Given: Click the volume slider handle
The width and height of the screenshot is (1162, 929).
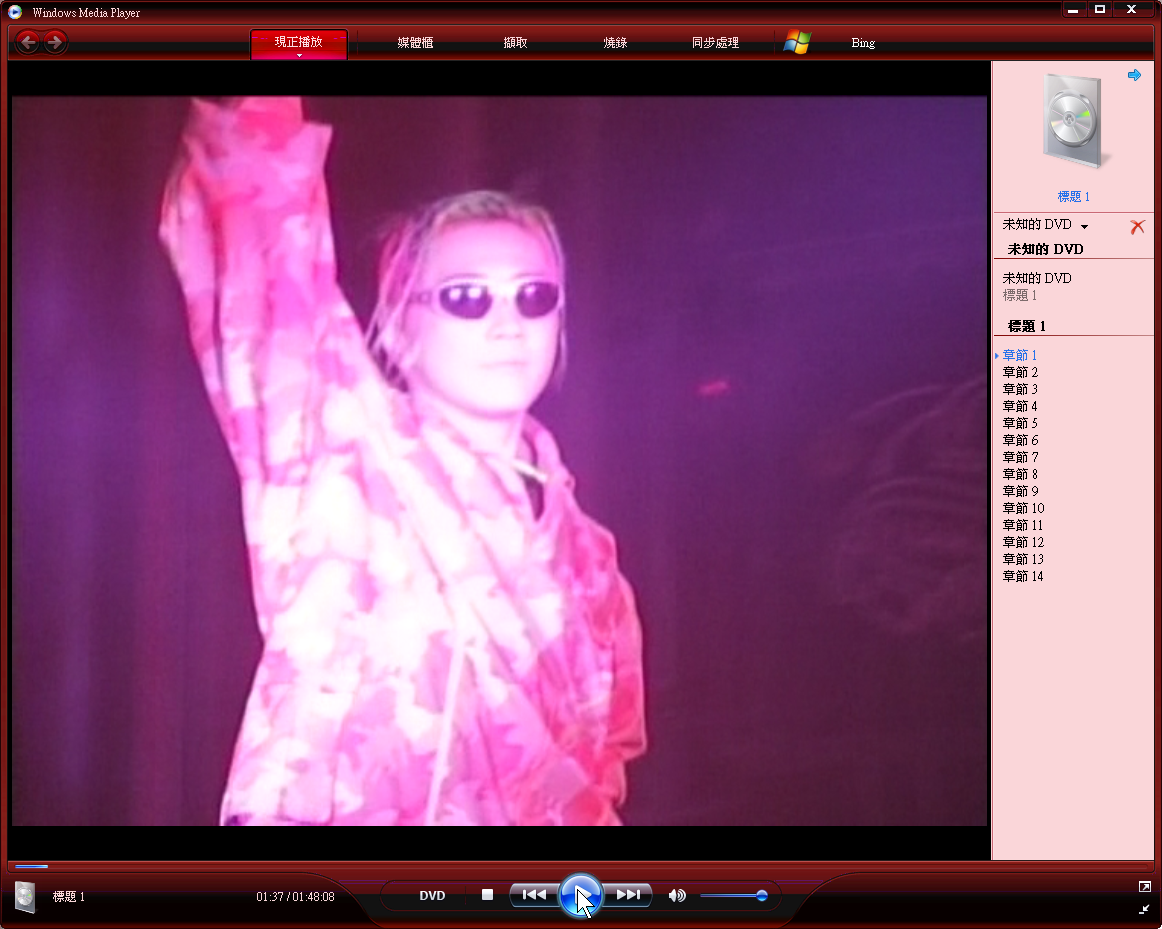Looking at the screenshot, I should coord(761,896).
